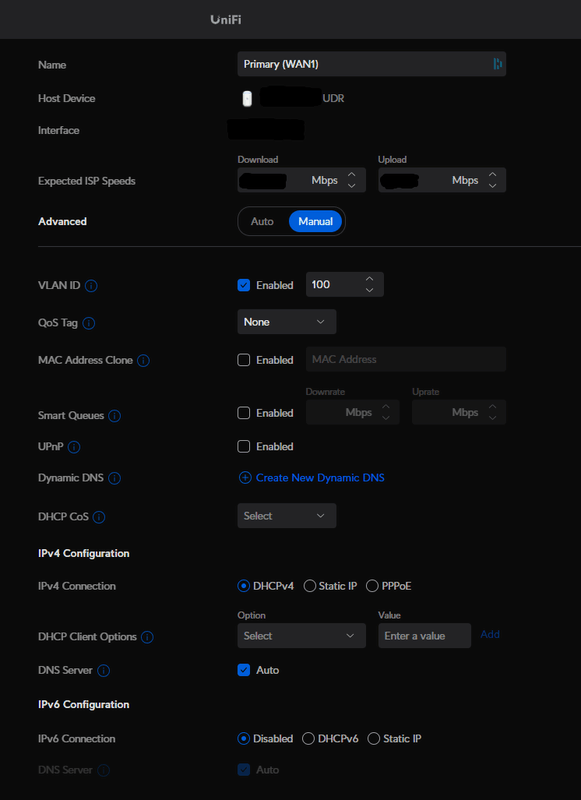Click the Smart Queues info icon
The height and width of the screenshot is (800, 581).
115,416
